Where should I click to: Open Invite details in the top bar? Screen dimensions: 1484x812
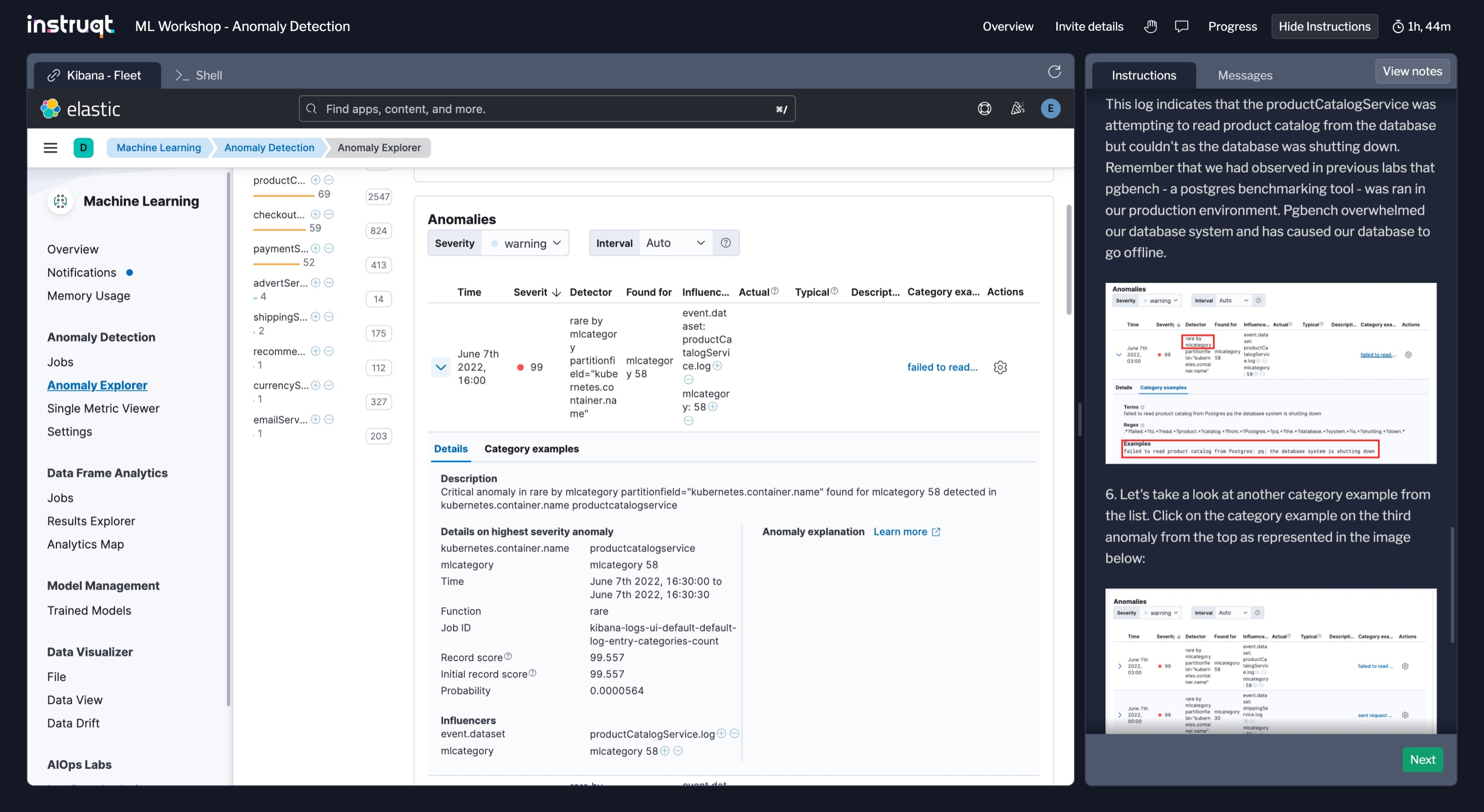point(1089,27)
